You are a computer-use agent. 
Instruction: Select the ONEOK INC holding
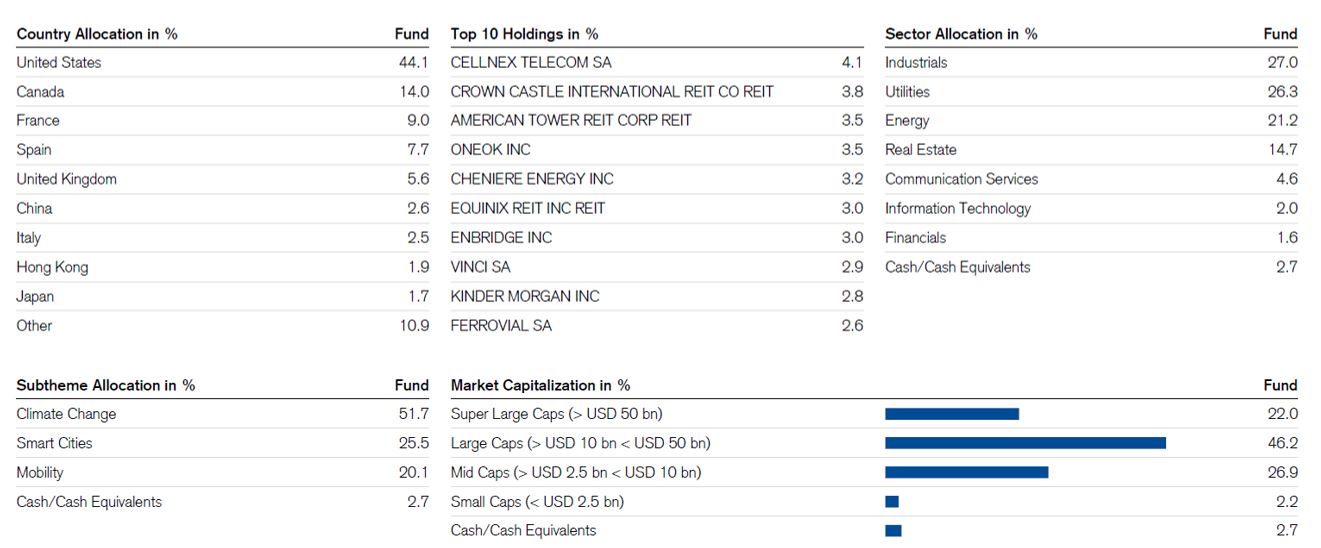491,150
